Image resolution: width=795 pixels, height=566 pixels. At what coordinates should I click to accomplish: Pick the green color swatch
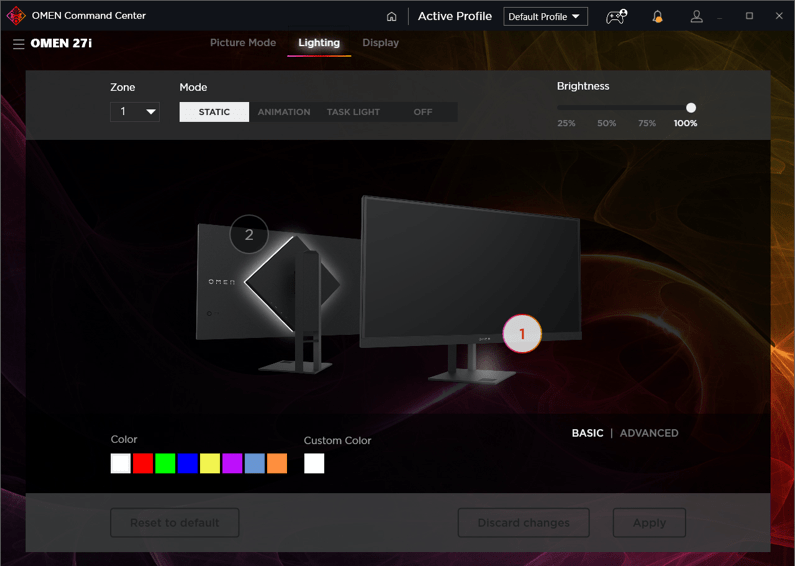tap(165, 464)
